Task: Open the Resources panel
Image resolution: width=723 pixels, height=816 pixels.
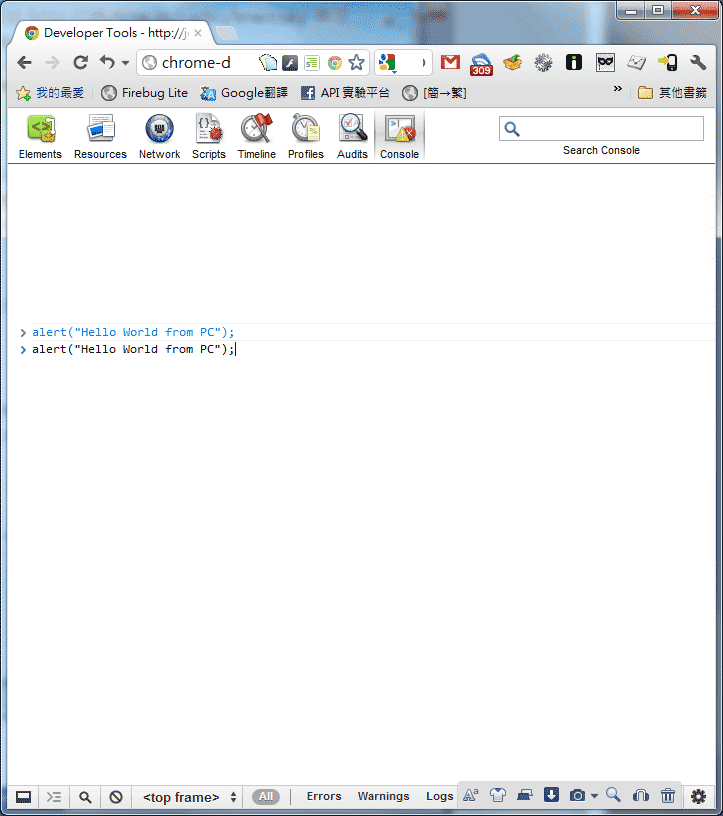Action: 100,137
